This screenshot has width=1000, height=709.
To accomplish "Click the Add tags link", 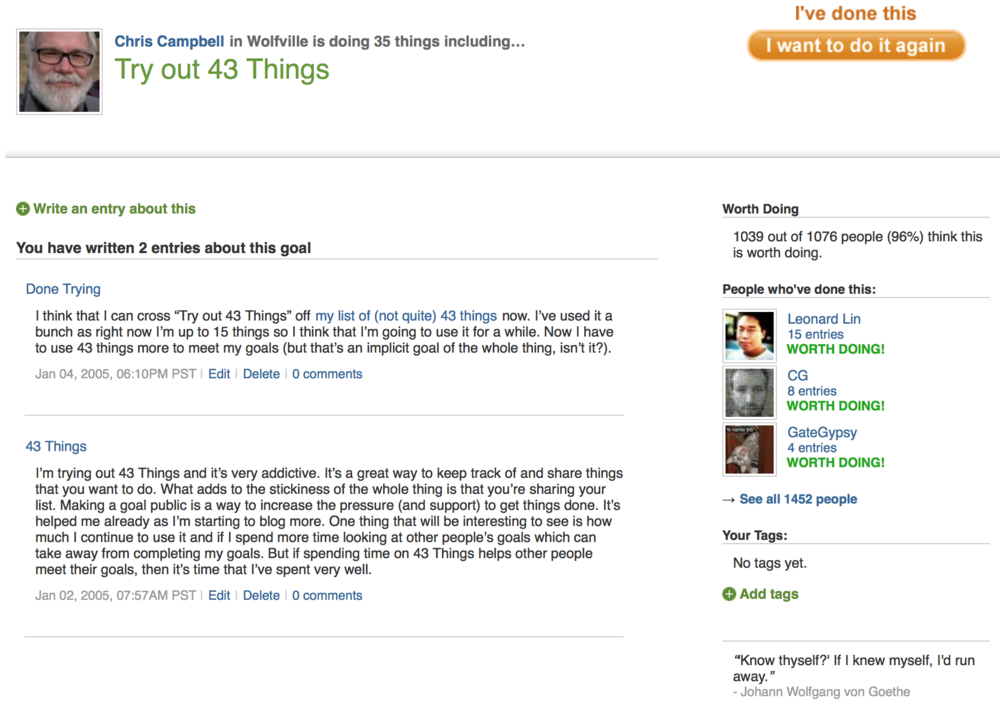I will tap(768, 594).
